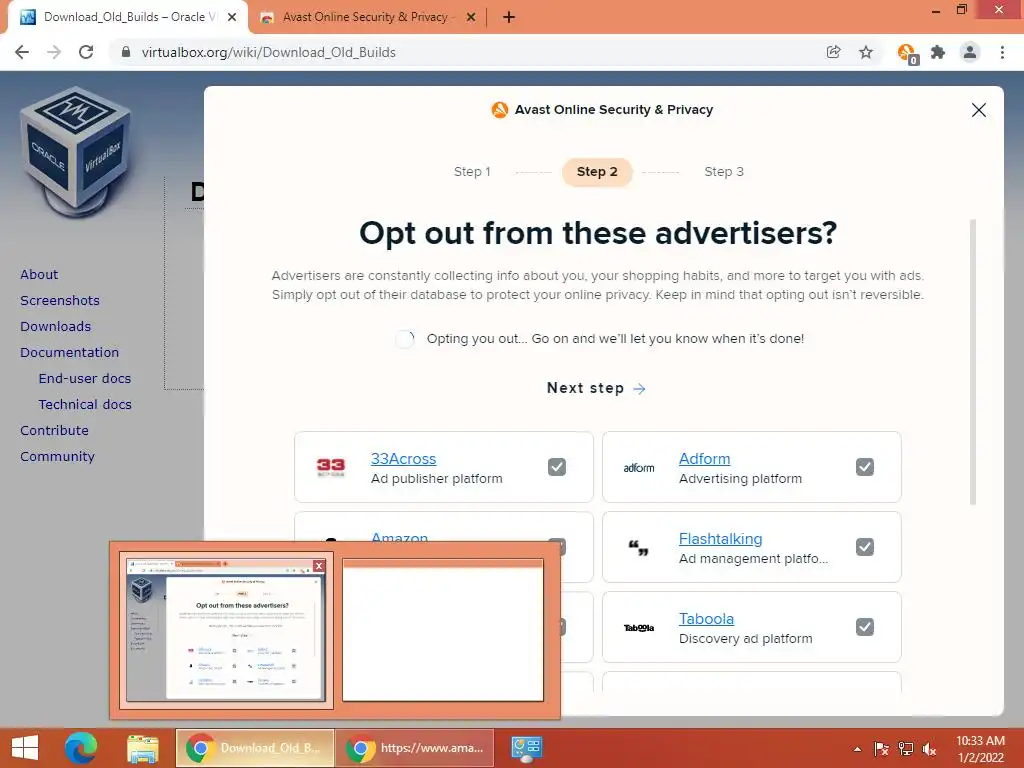Jump to Step 3 in wizard
The width and height of the screenshot is (1024, 768).
[x=724, y=172]
